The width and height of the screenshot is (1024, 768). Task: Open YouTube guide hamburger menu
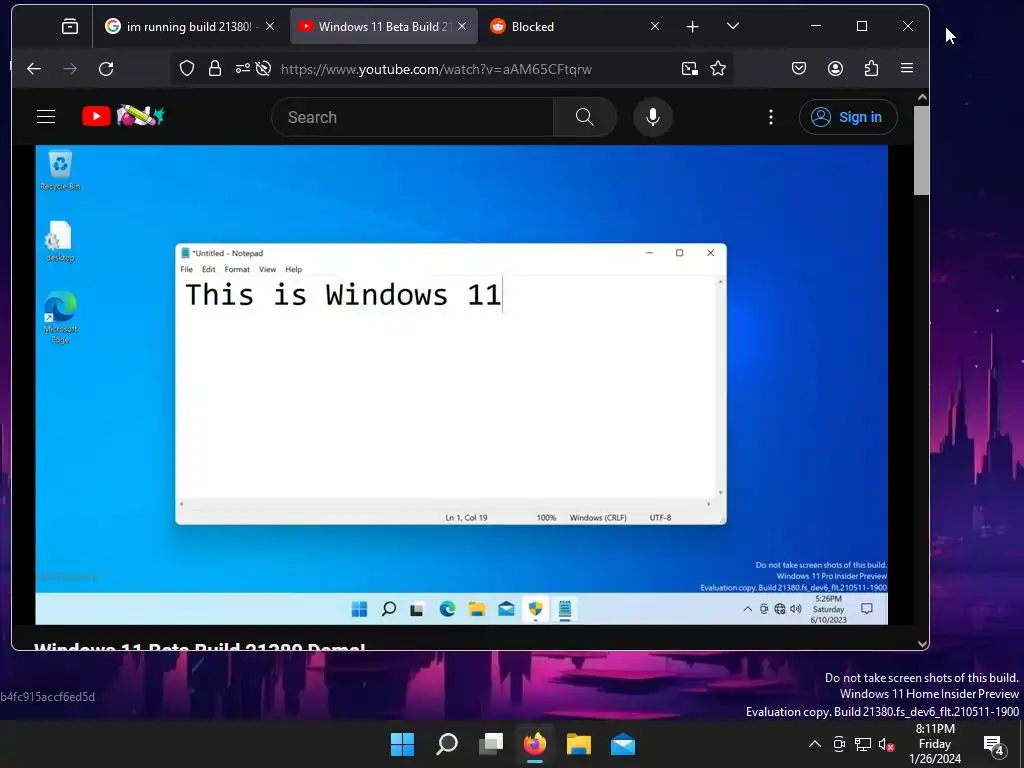pos(46,117)
